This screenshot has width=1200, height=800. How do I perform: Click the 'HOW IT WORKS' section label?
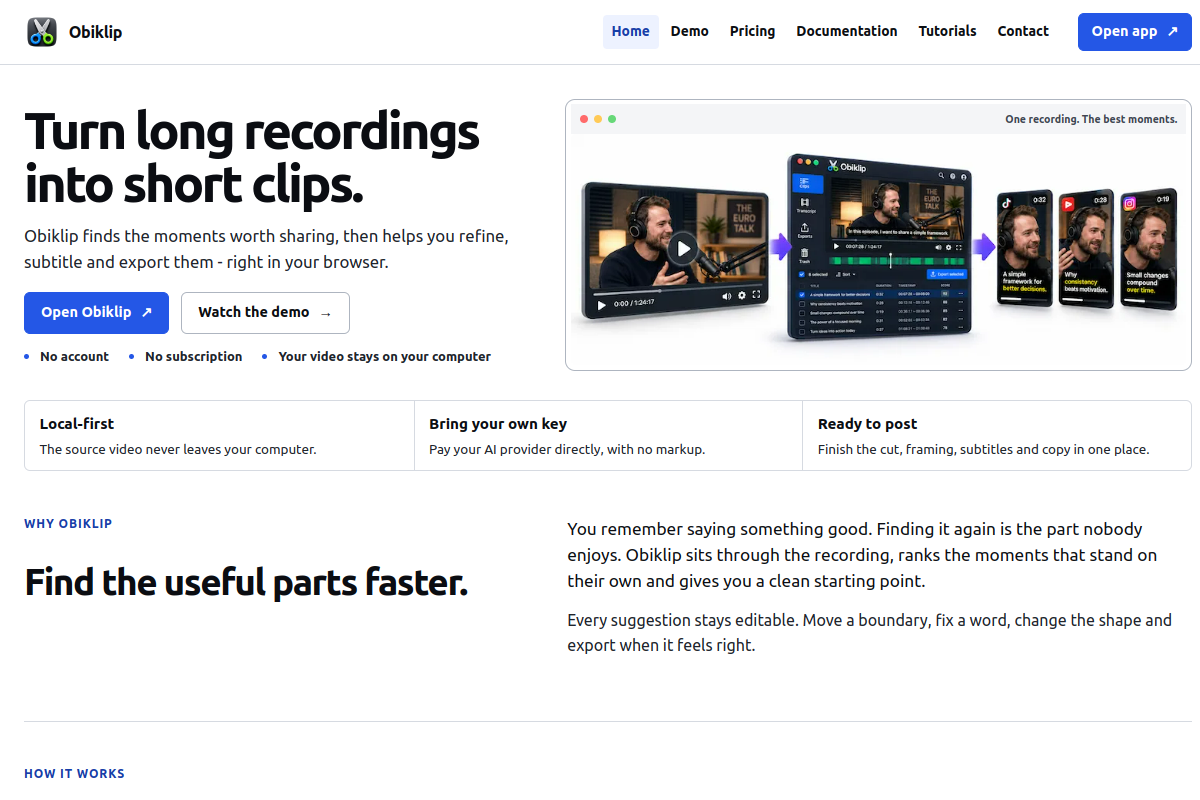pyautogui.click(x=74, y=773)
